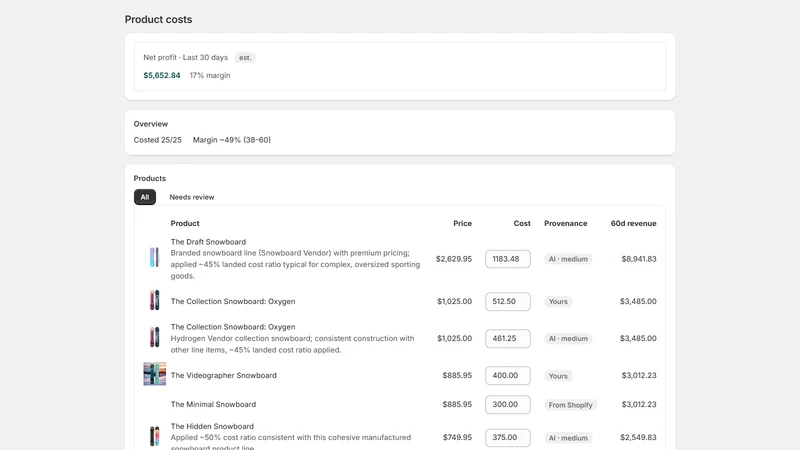Click the net profit value $5,652.84
800x450 pixels.
[x=162, y=76]
